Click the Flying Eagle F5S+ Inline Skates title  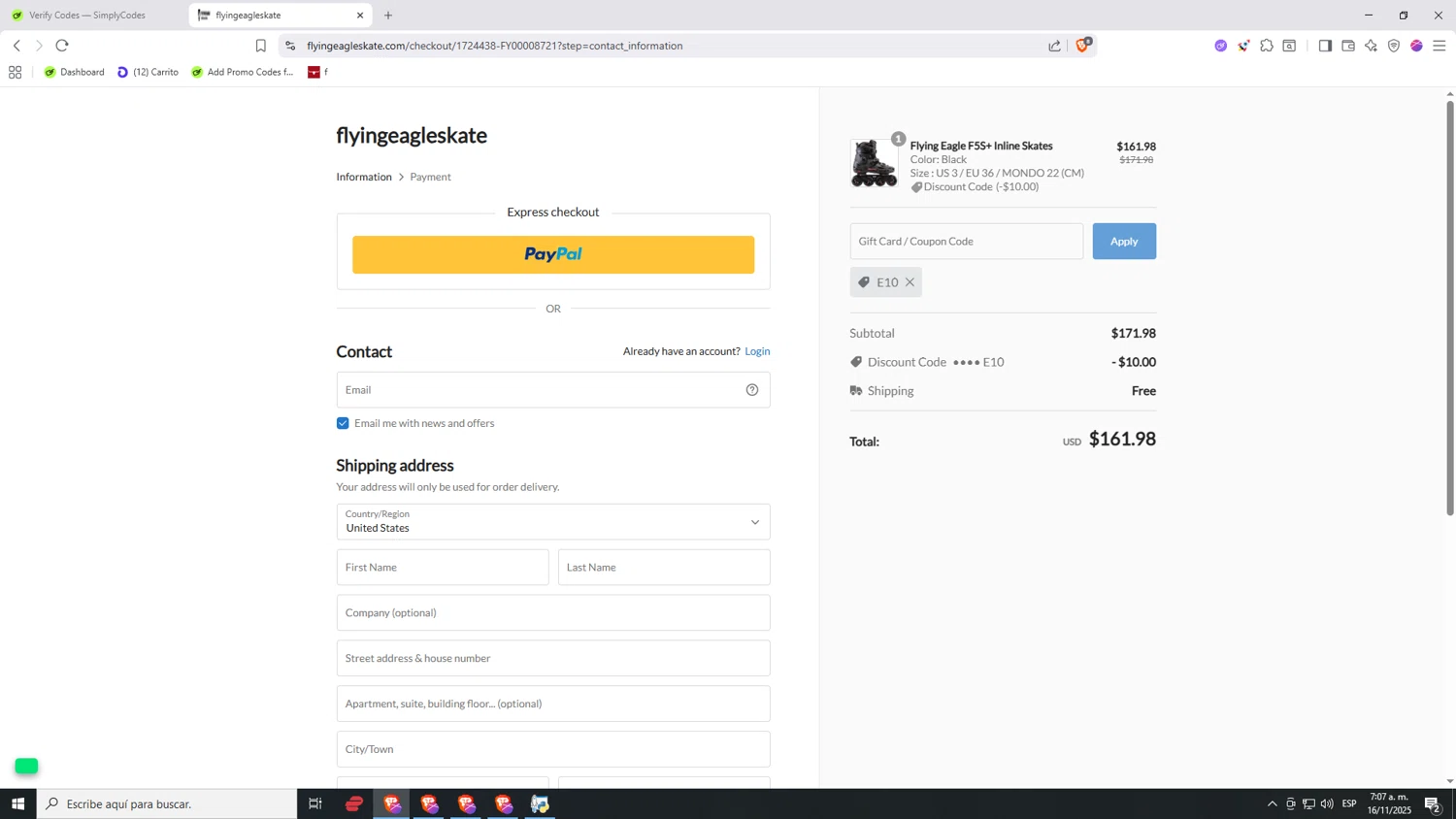(x=981, y=146)
